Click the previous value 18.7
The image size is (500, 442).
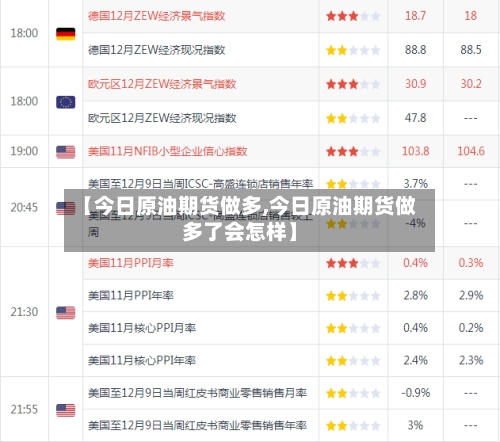415,16
